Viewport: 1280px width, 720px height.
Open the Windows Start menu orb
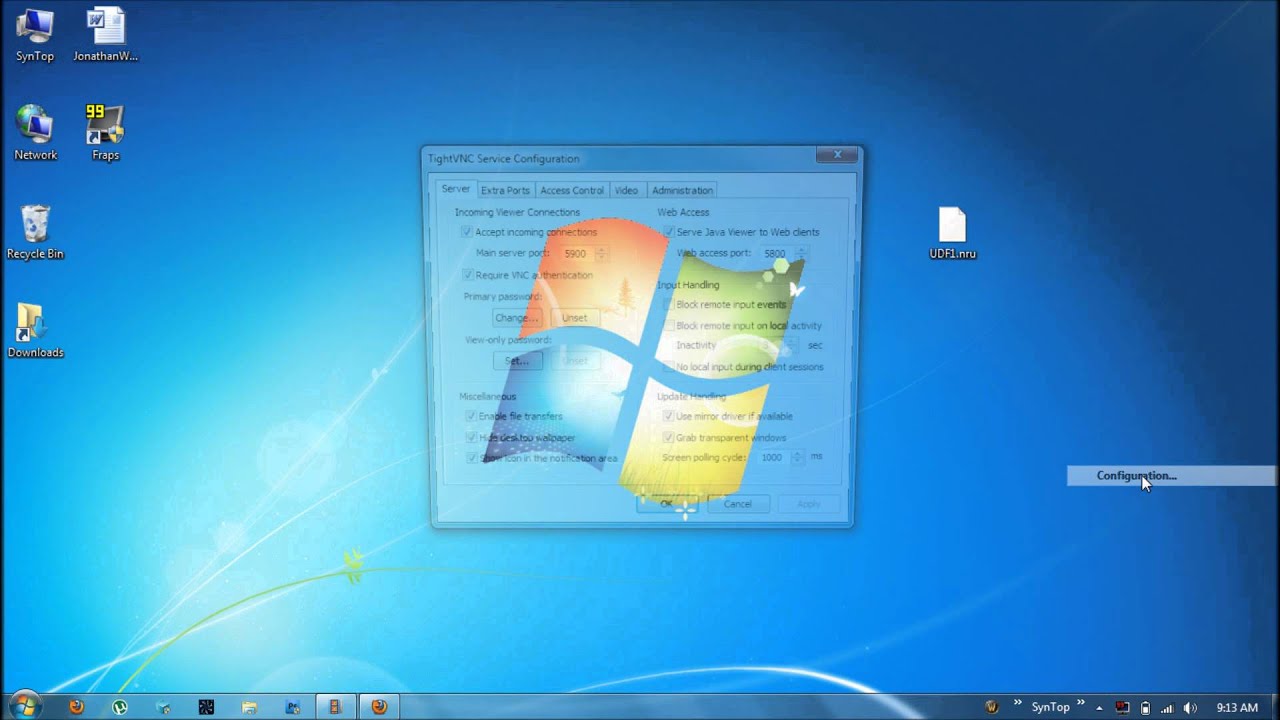pyautogui.click(x=25, y=706)
